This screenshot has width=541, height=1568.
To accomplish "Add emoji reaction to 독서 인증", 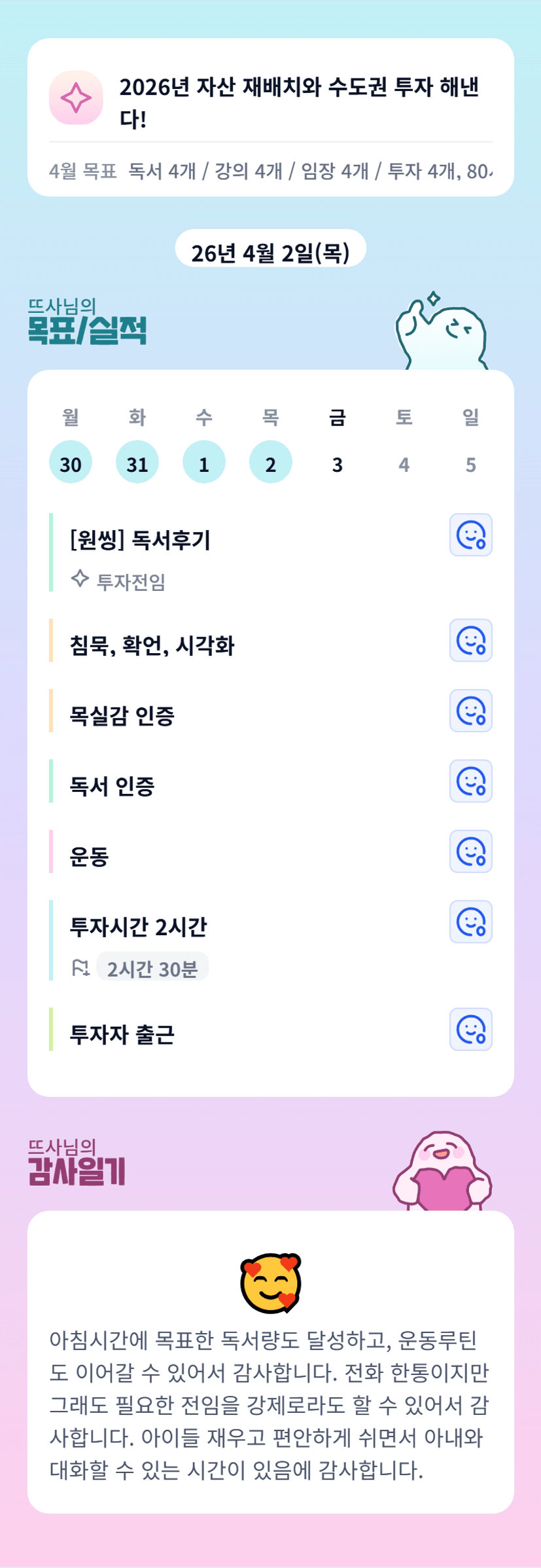I will pos(470,781).
